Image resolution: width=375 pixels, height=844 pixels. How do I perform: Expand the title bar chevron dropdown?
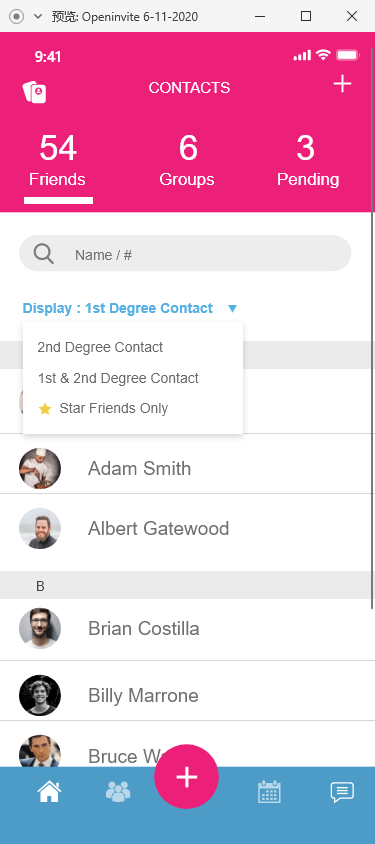click(x=38, y=17)
